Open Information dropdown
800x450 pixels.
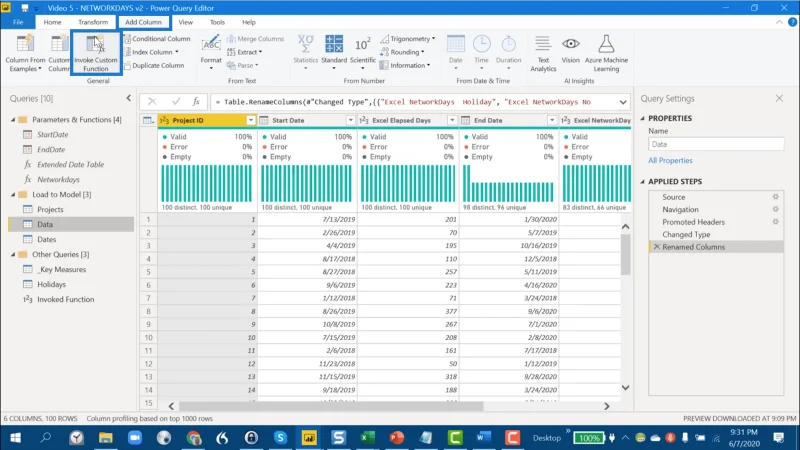428,65
